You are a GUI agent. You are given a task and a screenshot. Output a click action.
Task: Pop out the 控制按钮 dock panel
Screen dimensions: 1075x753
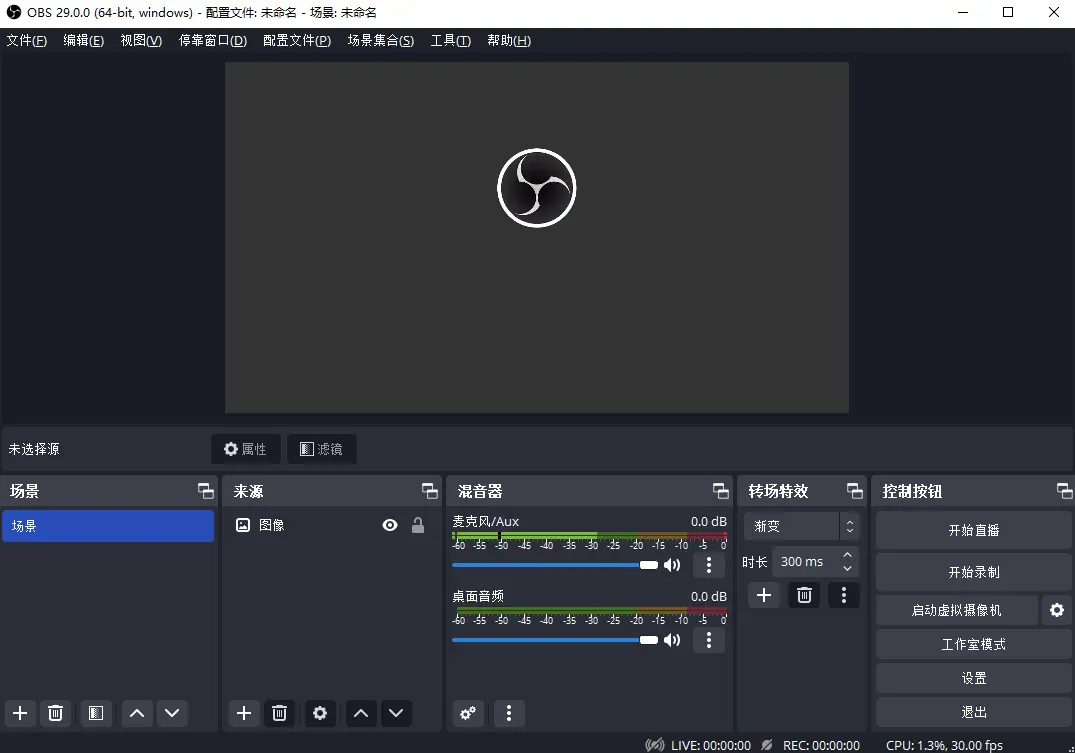pyautogui.click(x=1065, y=491)
